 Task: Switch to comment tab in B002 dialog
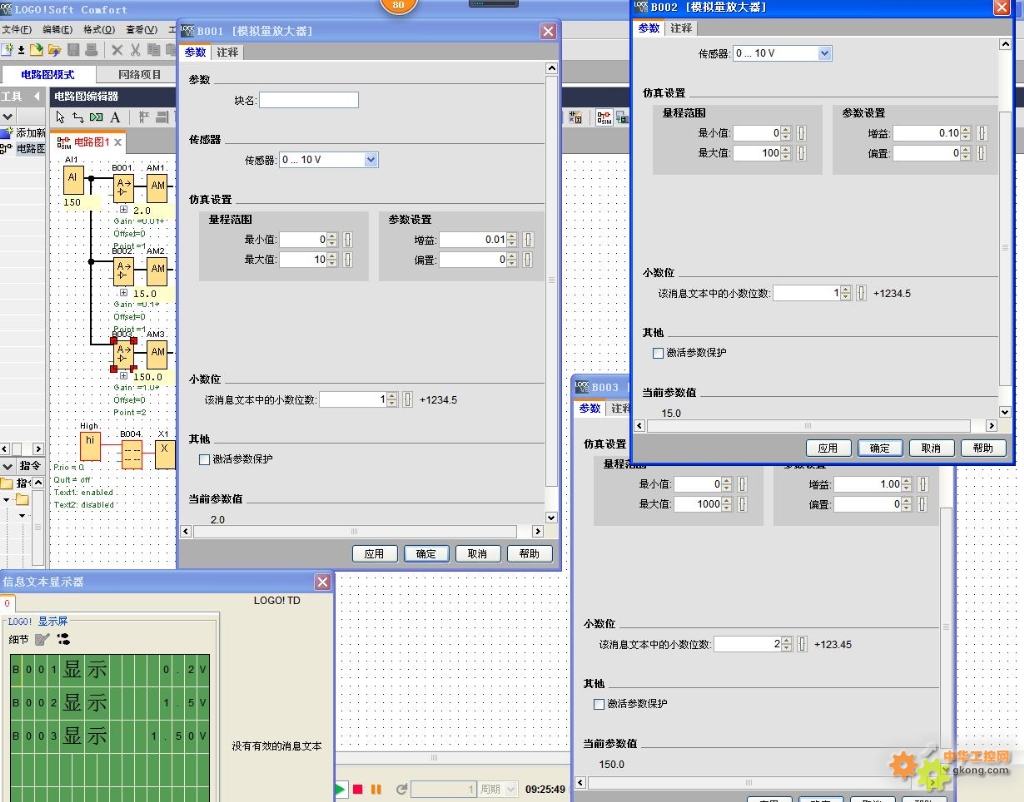[681, 28]
